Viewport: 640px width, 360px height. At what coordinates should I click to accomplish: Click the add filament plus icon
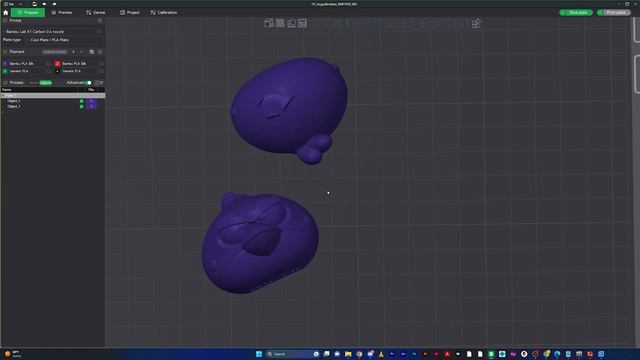pyautogui.click(x=73, y=52)
